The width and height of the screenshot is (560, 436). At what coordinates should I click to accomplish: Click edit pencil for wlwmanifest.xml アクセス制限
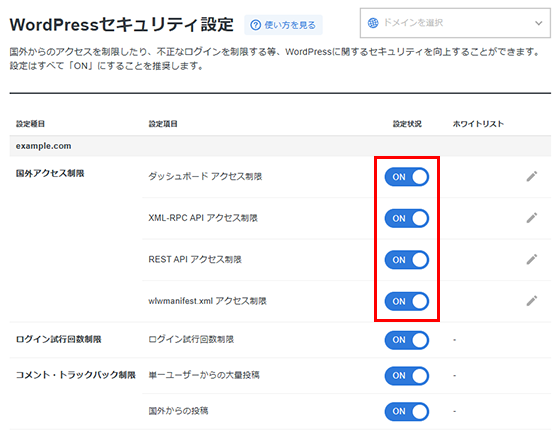pos(531,301)
